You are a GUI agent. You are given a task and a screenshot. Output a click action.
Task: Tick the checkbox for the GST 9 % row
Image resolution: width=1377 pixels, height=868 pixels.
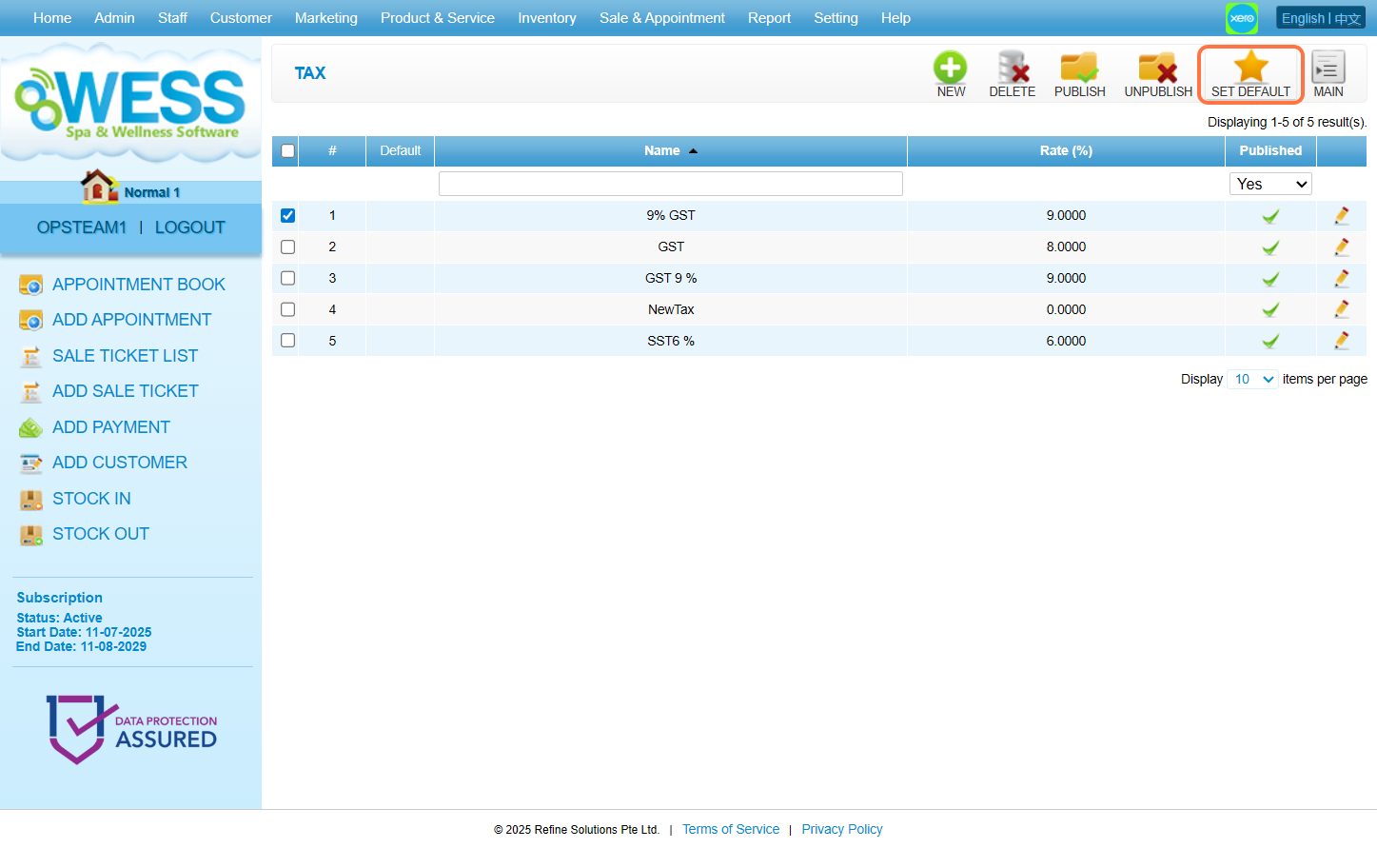coord(287,278)
